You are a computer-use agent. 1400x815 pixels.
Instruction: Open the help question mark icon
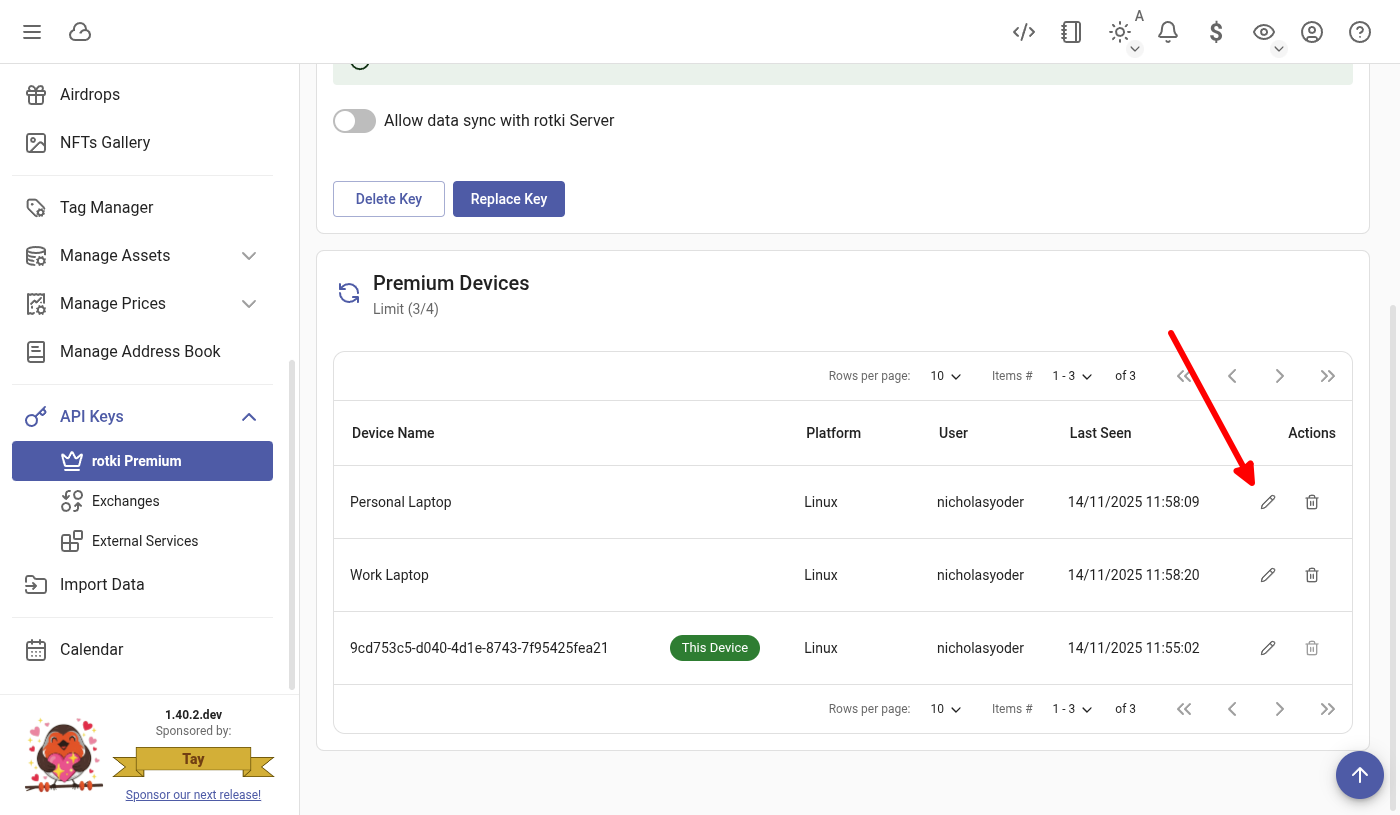coord(1360,32)
